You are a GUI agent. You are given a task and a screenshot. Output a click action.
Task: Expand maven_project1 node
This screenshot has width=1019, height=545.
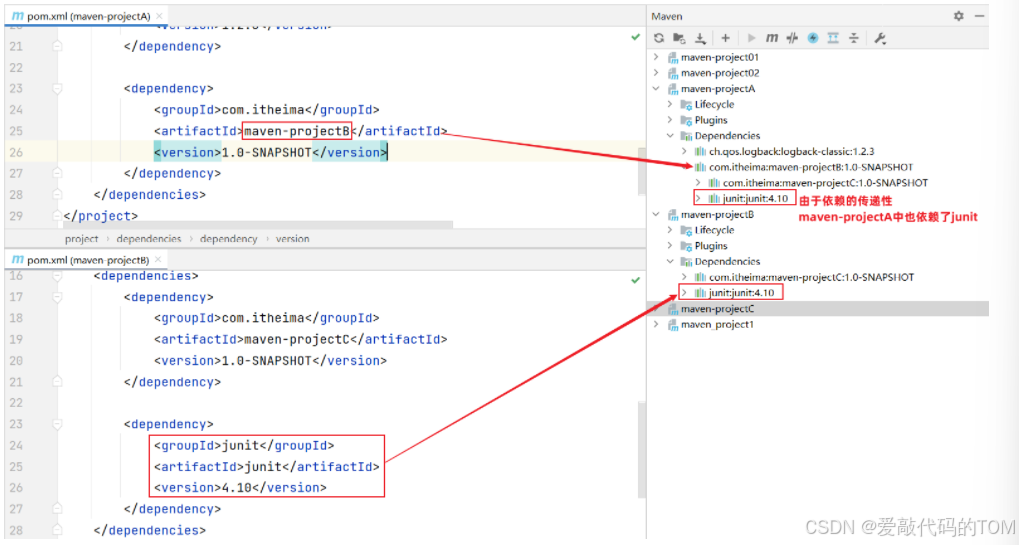[x=656, y=324]
